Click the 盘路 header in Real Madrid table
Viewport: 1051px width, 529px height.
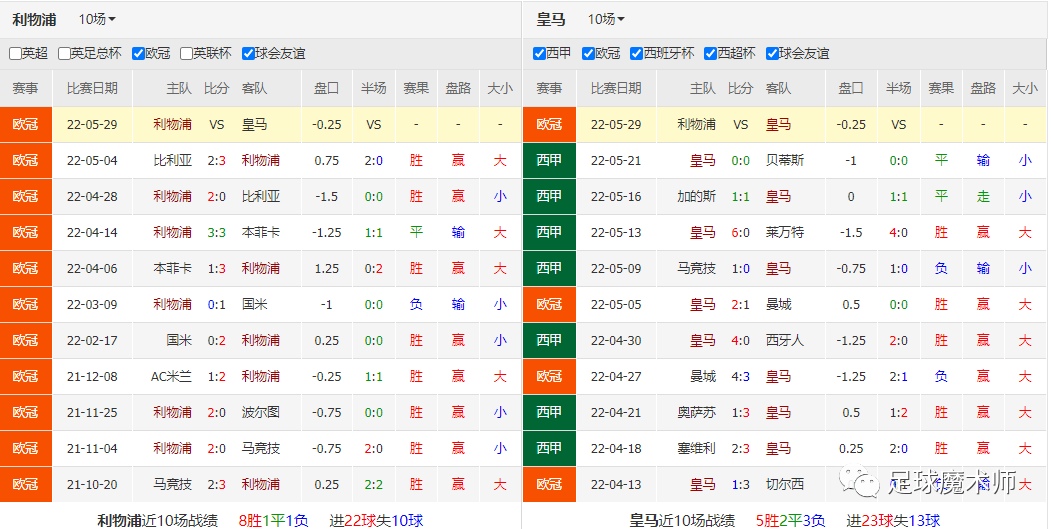coord(983,88)
